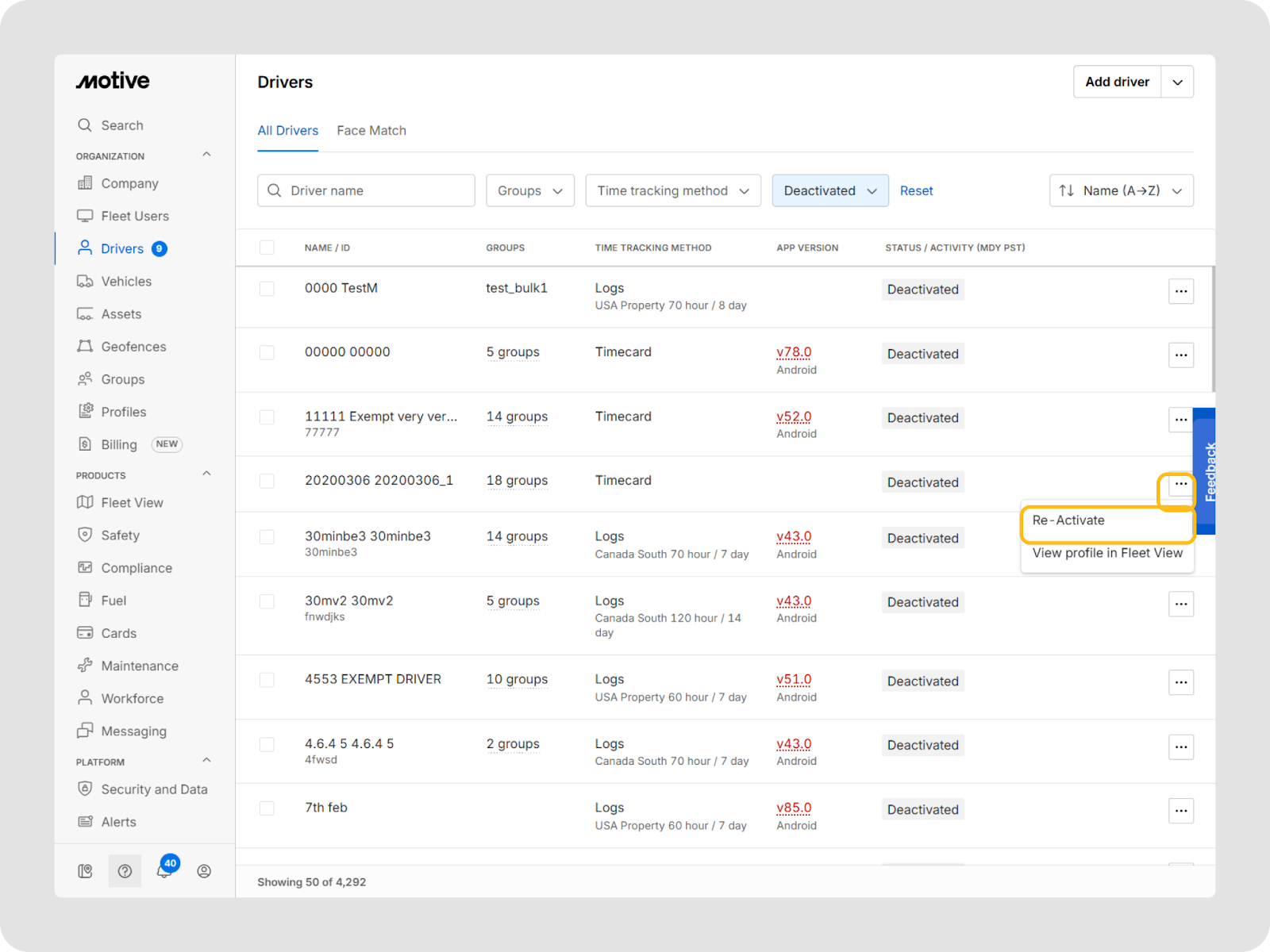Open Geofences from the sidebar

pos(133,347)
